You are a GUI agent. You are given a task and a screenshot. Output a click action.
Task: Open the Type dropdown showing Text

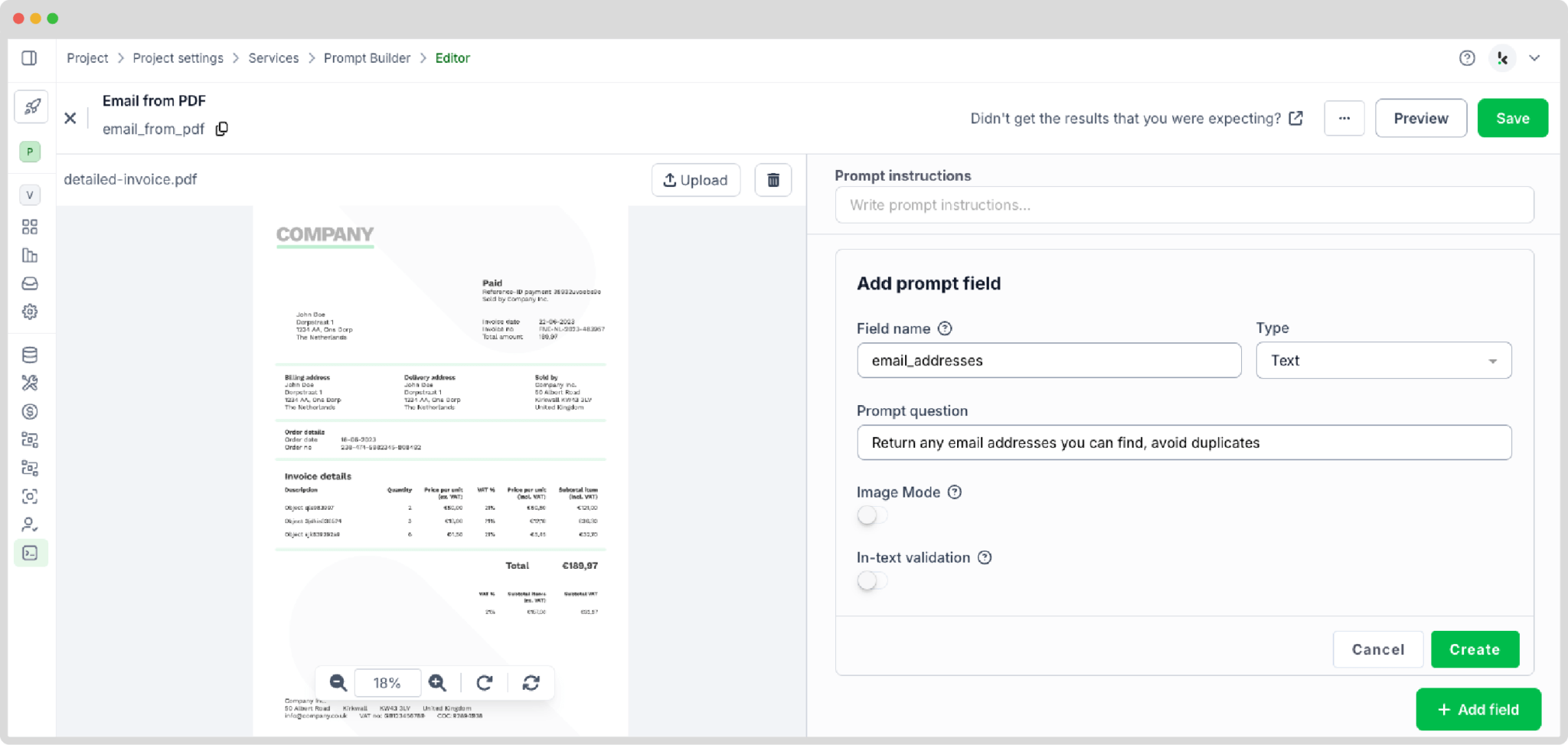(1383, 361)
